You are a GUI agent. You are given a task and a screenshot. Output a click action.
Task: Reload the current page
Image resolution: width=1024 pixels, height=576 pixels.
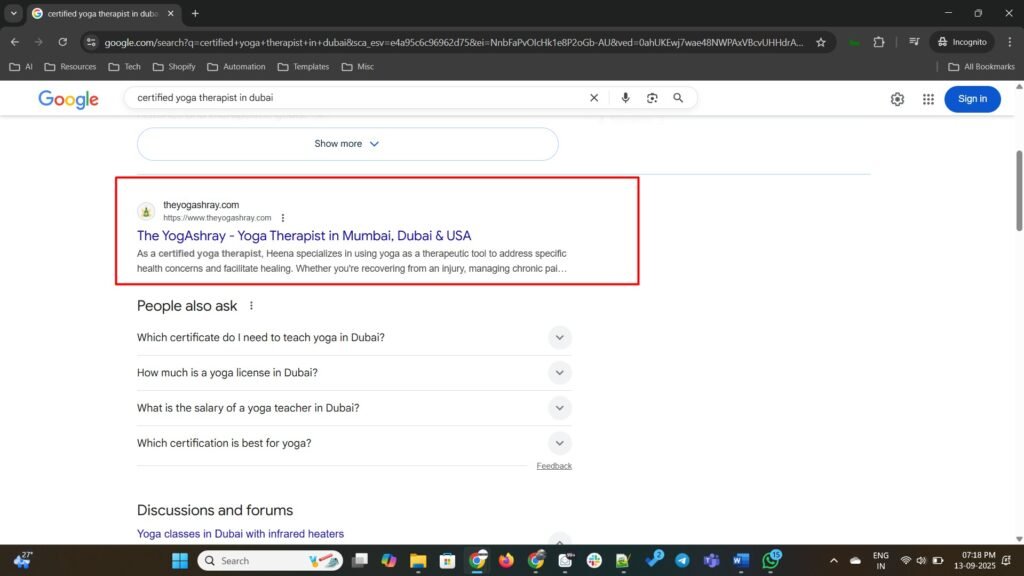pos(63,42)
